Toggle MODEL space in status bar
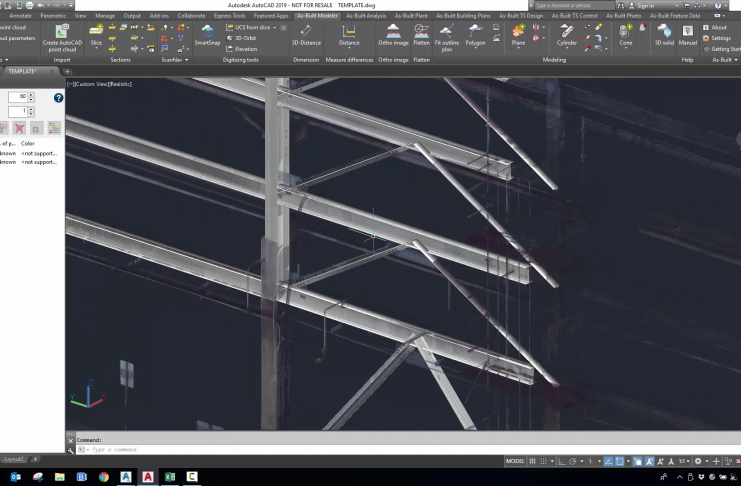 click(516, 461)
